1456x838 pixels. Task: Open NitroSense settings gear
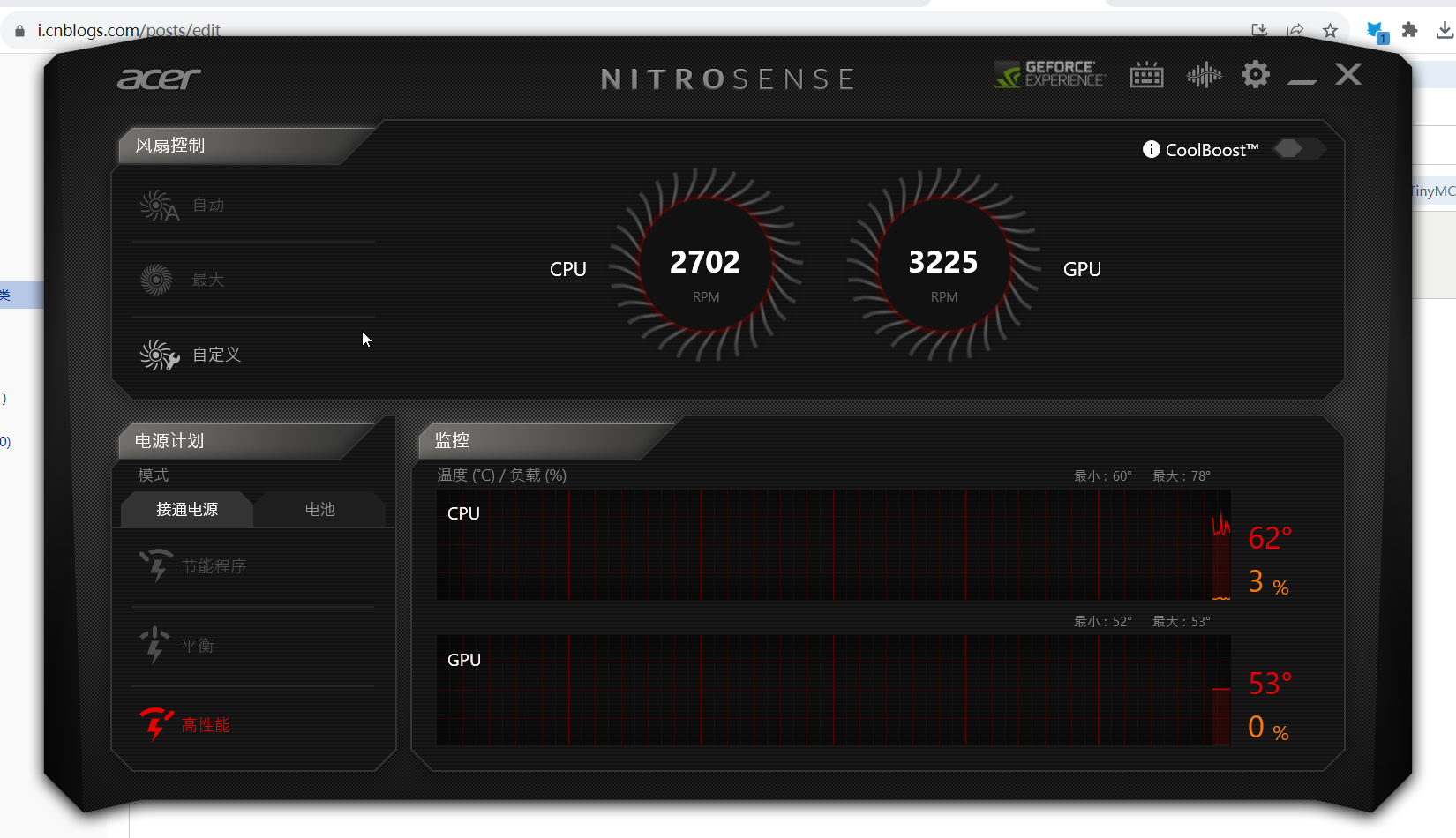coord(1255,74)
